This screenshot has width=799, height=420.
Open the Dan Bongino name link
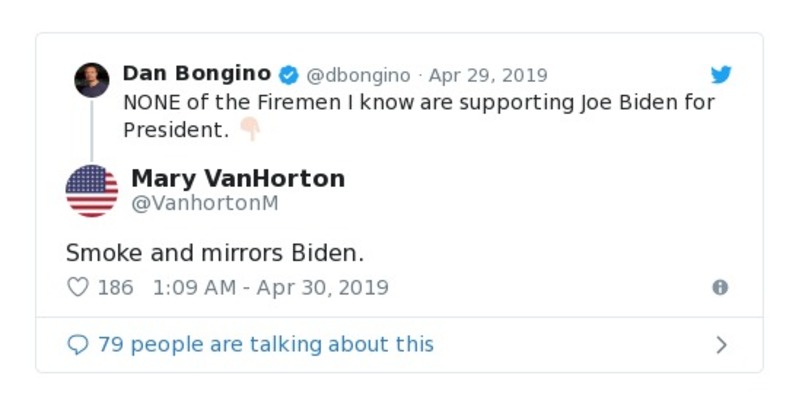click(x=196, y=74)
